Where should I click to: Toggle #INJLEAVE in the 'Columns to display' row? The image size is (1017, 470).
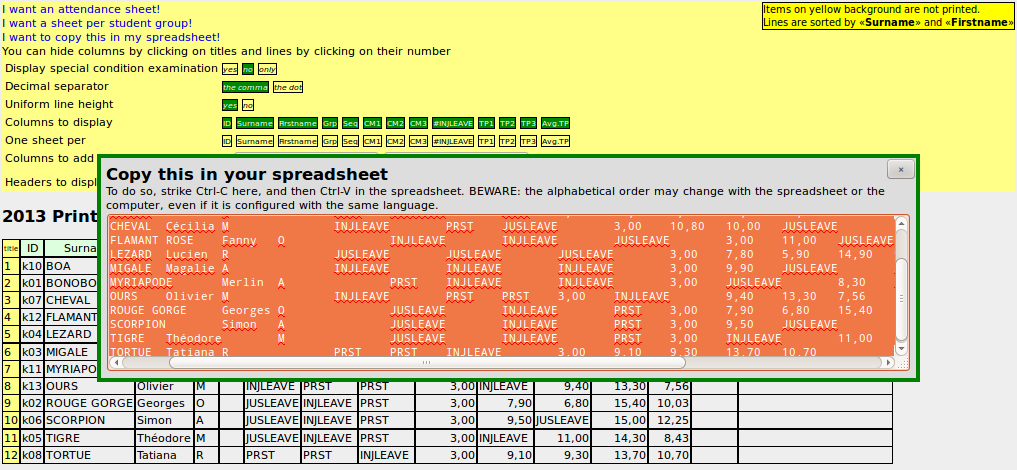[x=452, y=123]
